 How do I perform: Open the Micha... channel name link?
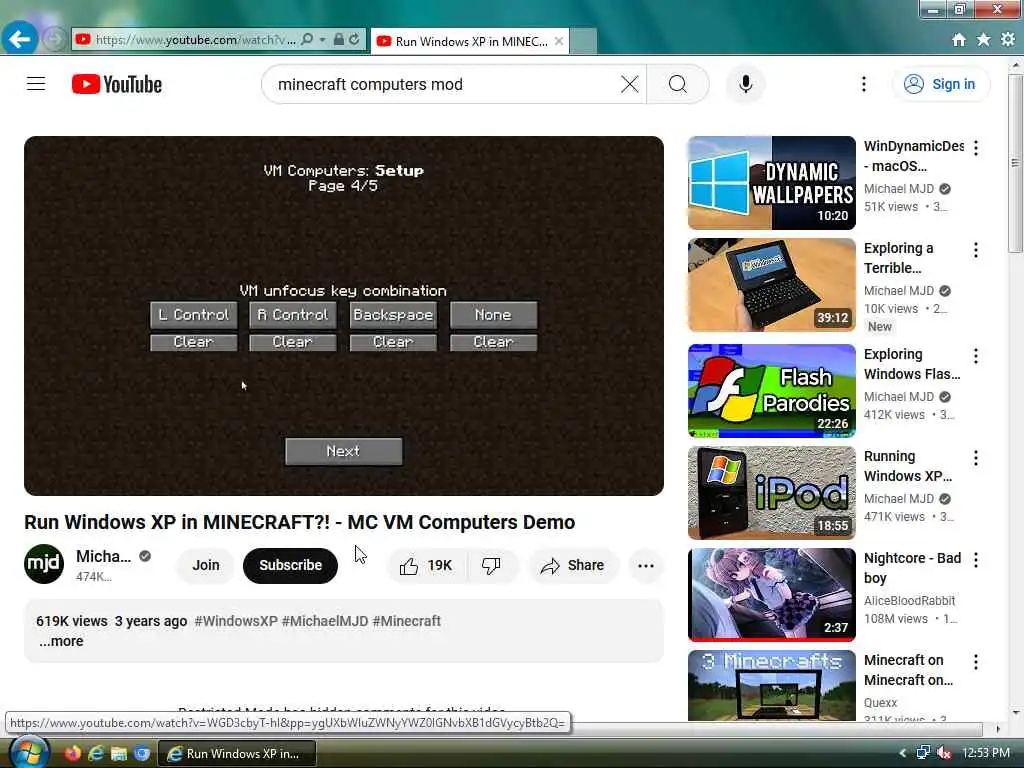(103, 556)
